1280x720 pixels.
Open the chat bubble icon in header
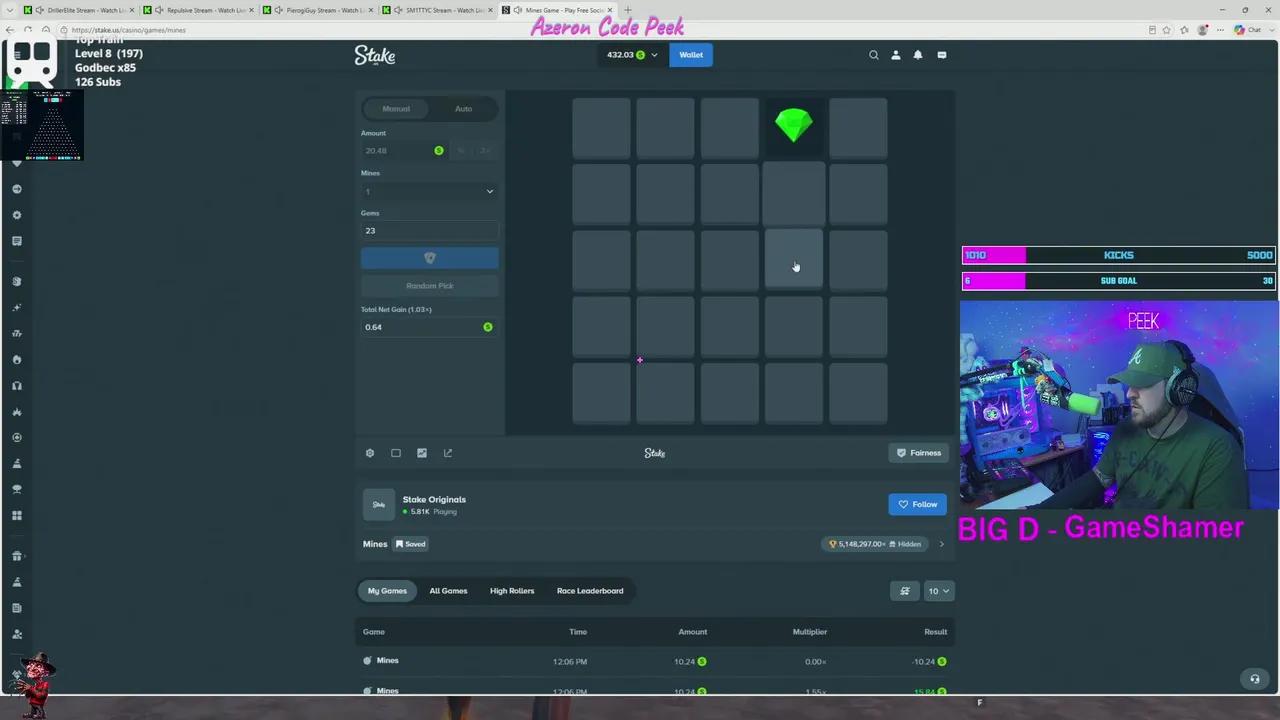942,55
